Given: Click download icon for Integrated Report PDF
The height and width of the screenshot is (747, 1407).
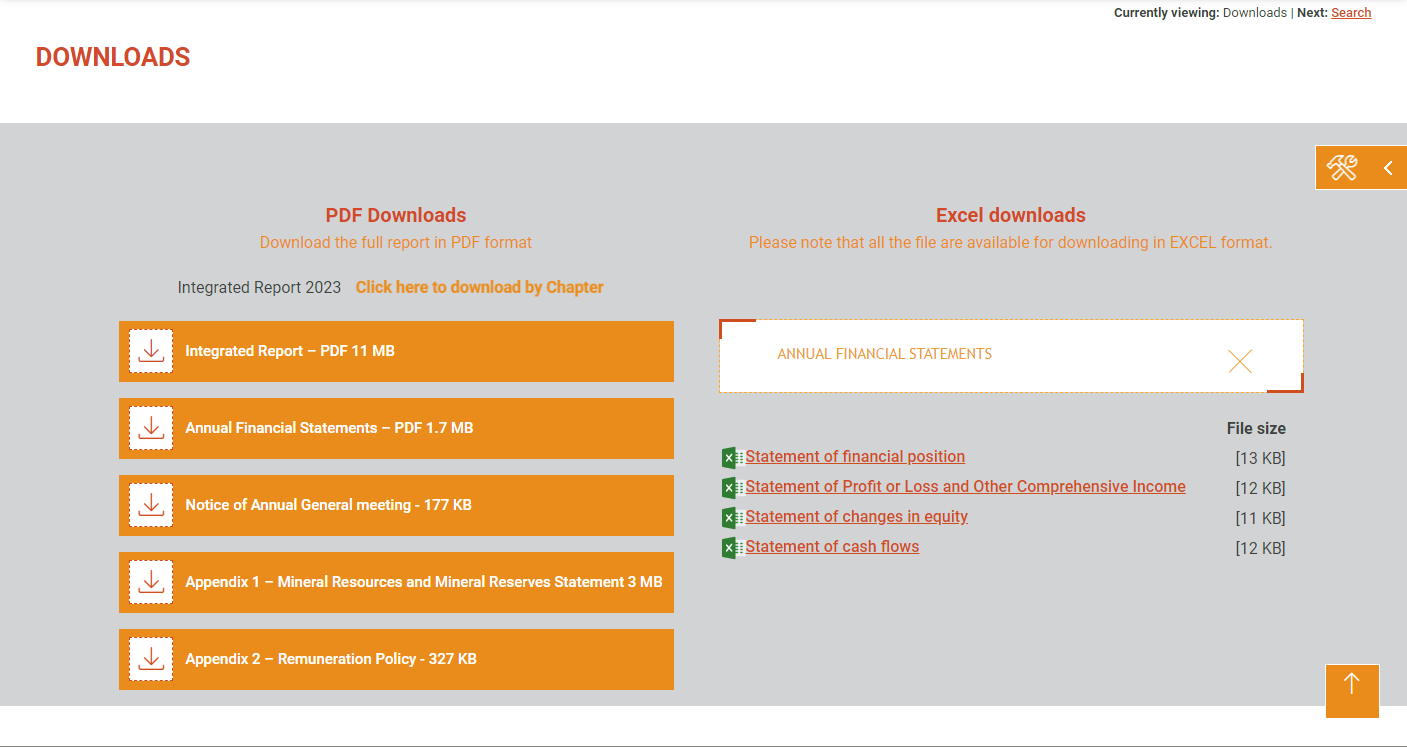Looking at the screenshot, I should (x=151, y=351).
